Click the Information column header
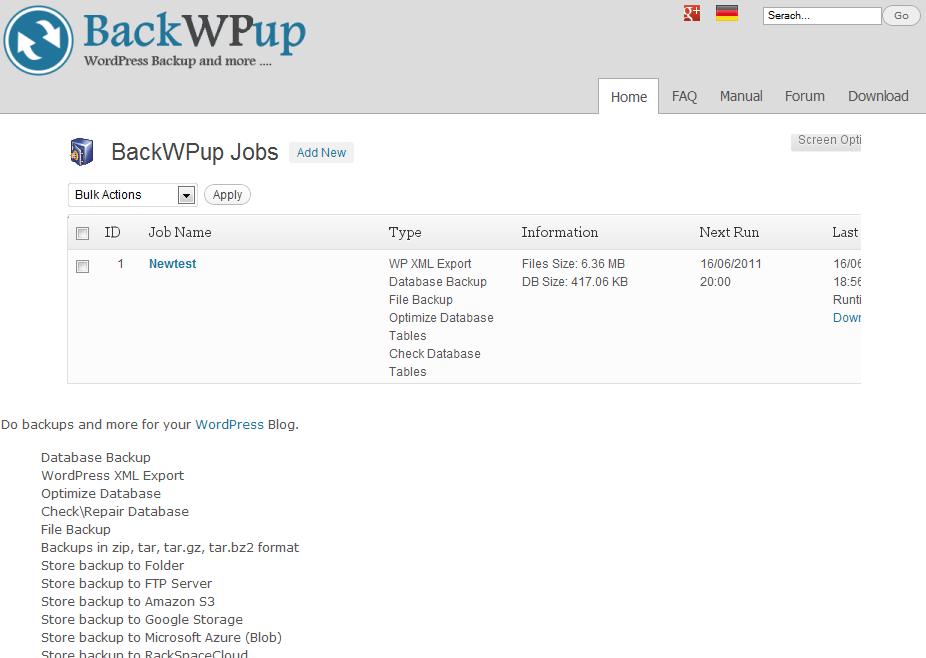 pyautogui.click(x=559, y=232)
